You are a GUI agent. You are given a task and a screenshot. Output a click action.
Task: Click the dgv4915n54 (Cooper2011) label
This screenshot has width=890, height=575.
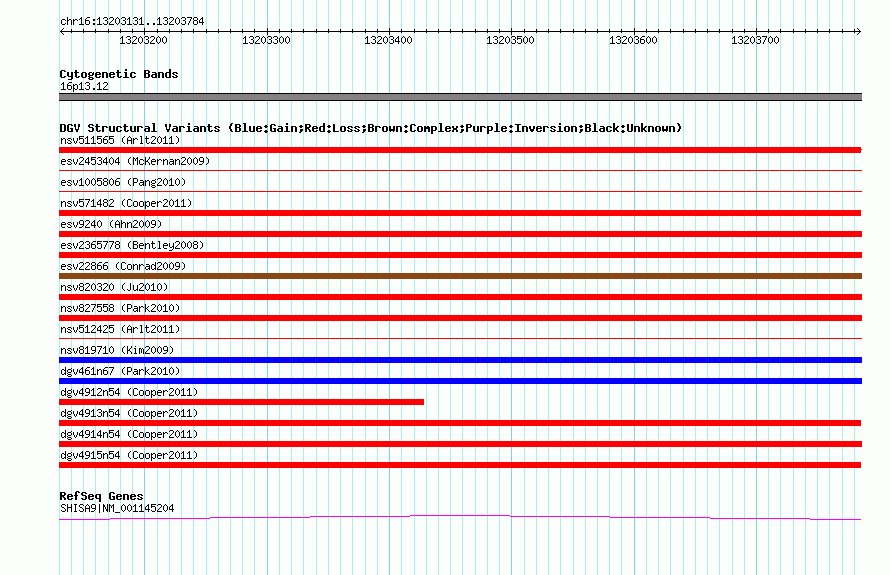tap(129, 455)
